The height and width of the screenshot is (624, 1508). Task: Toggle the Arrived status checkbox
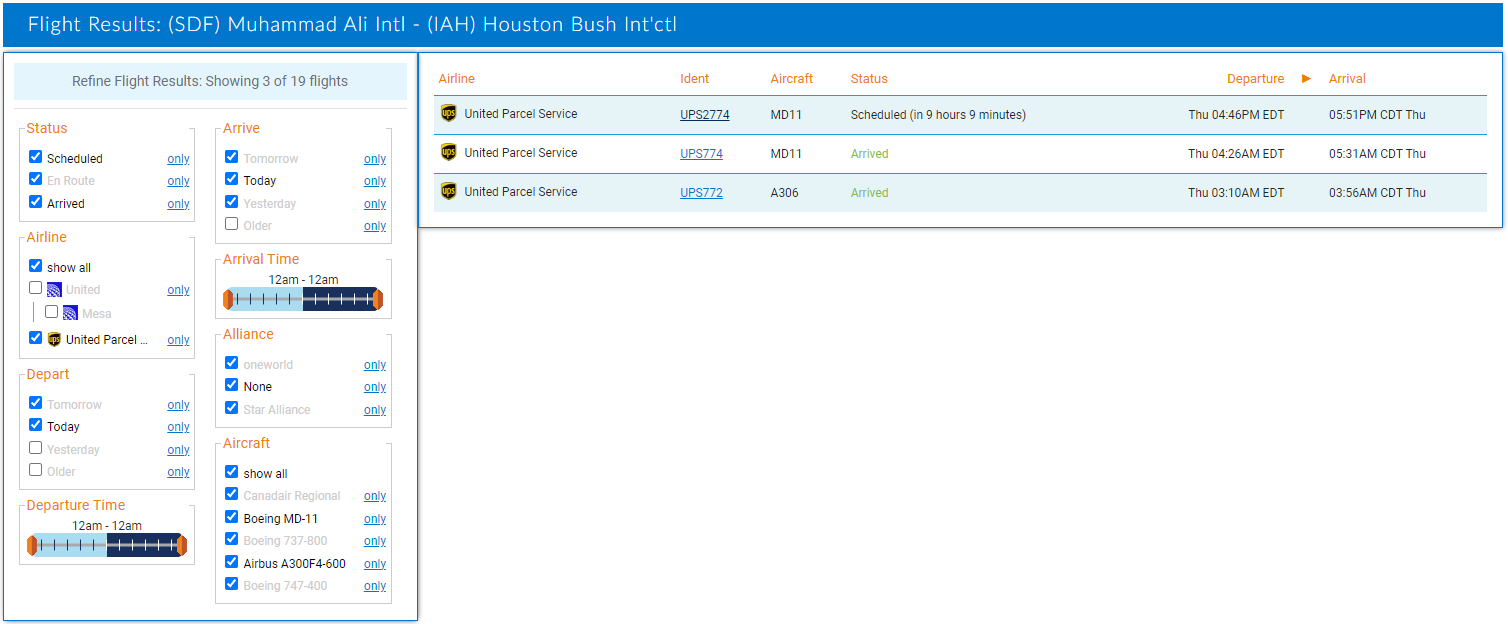pyautogui.click(x=36, y=202)
